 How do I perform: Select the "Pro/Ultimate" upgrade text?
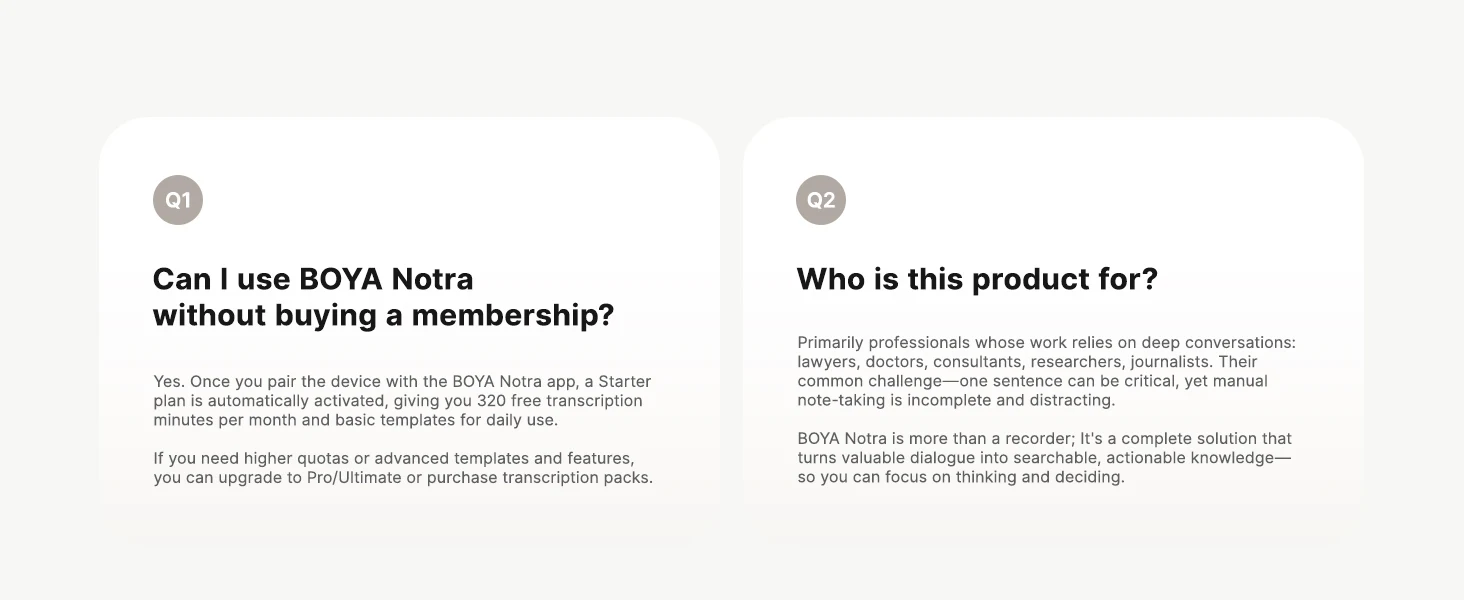pos(353,478)
